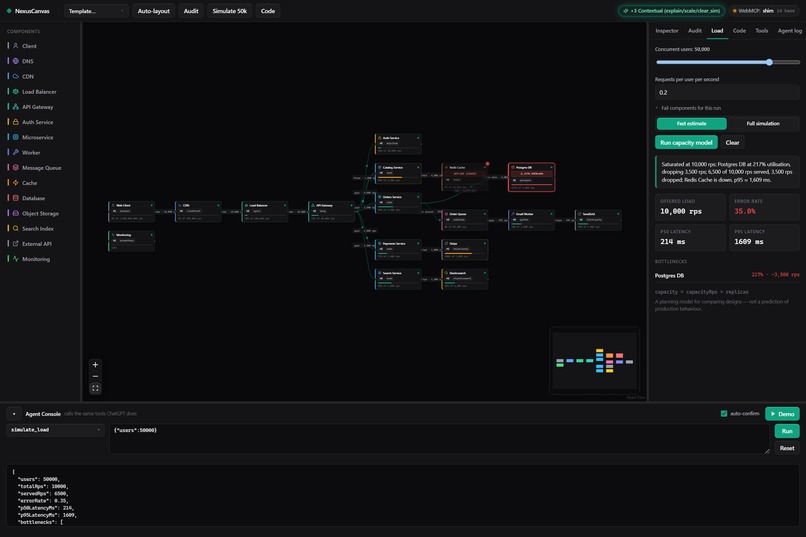Select the DNS component icon
This screenshot has height=537, width=806.
pyautogui.click(x=15, y=61)
